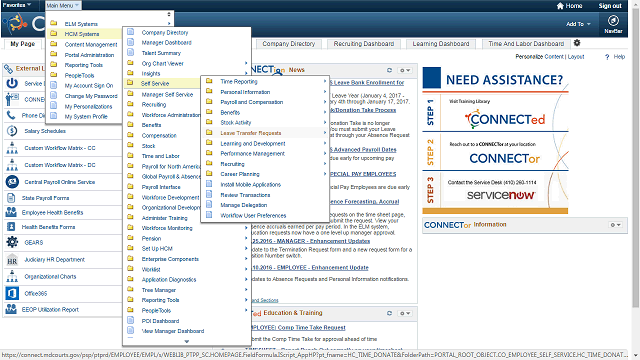The image size is (640, 360).
Task: Click the Sign out link
Action: 610,6
